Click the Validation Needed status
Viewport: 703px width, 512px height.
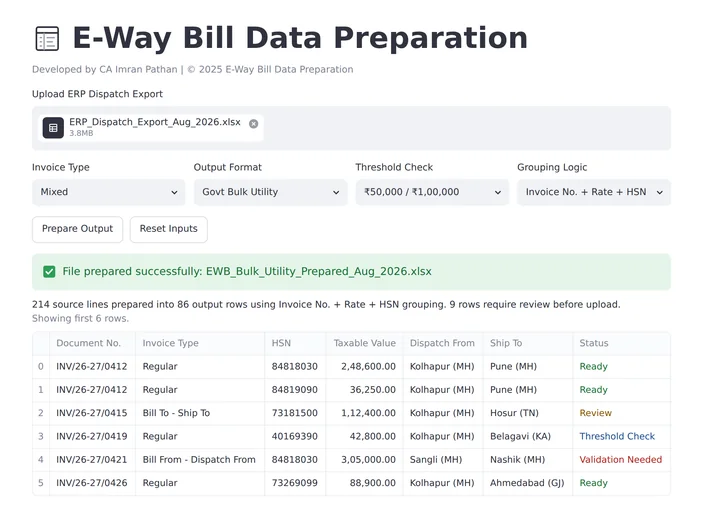tap(621, 460)
